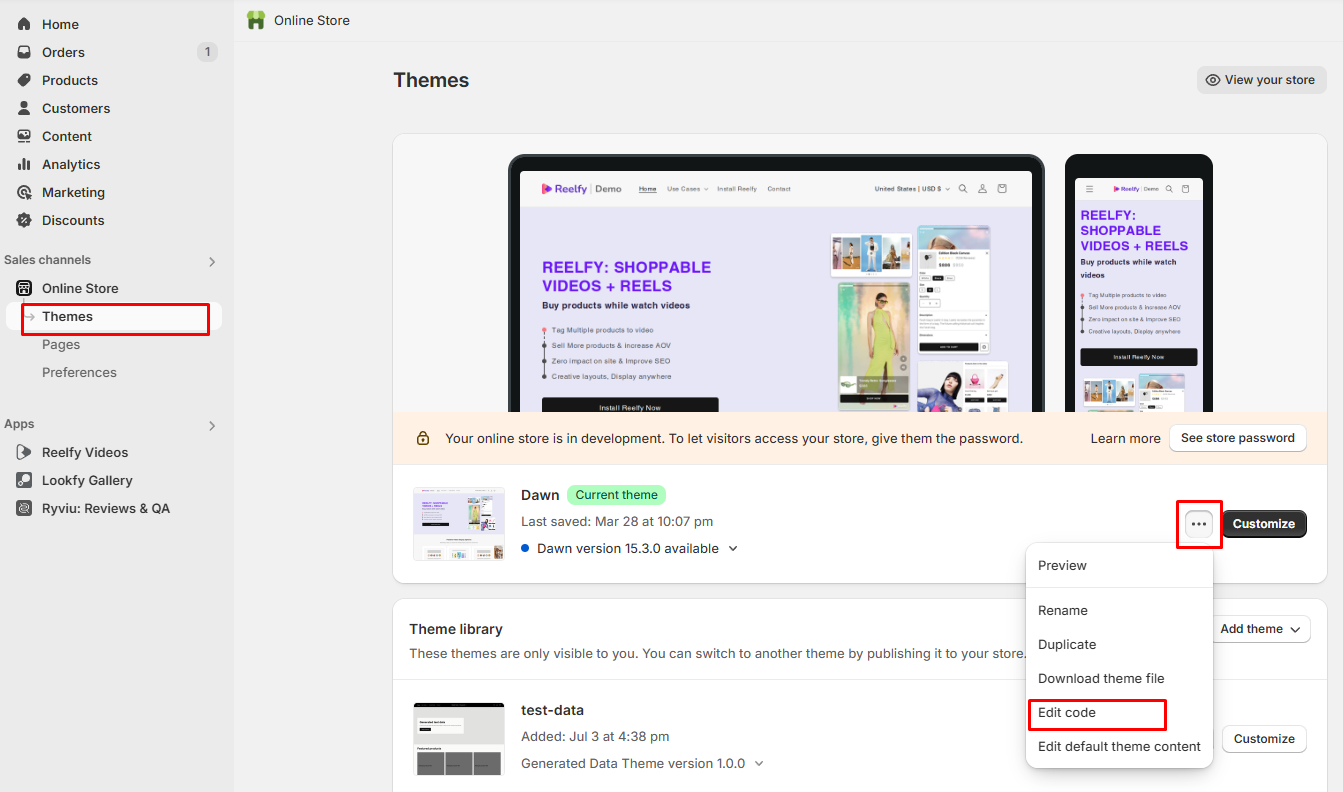This screenshot has height=792, width=1343.
Task: Click the Learn more link
Action: click(x=1125, y=438)
